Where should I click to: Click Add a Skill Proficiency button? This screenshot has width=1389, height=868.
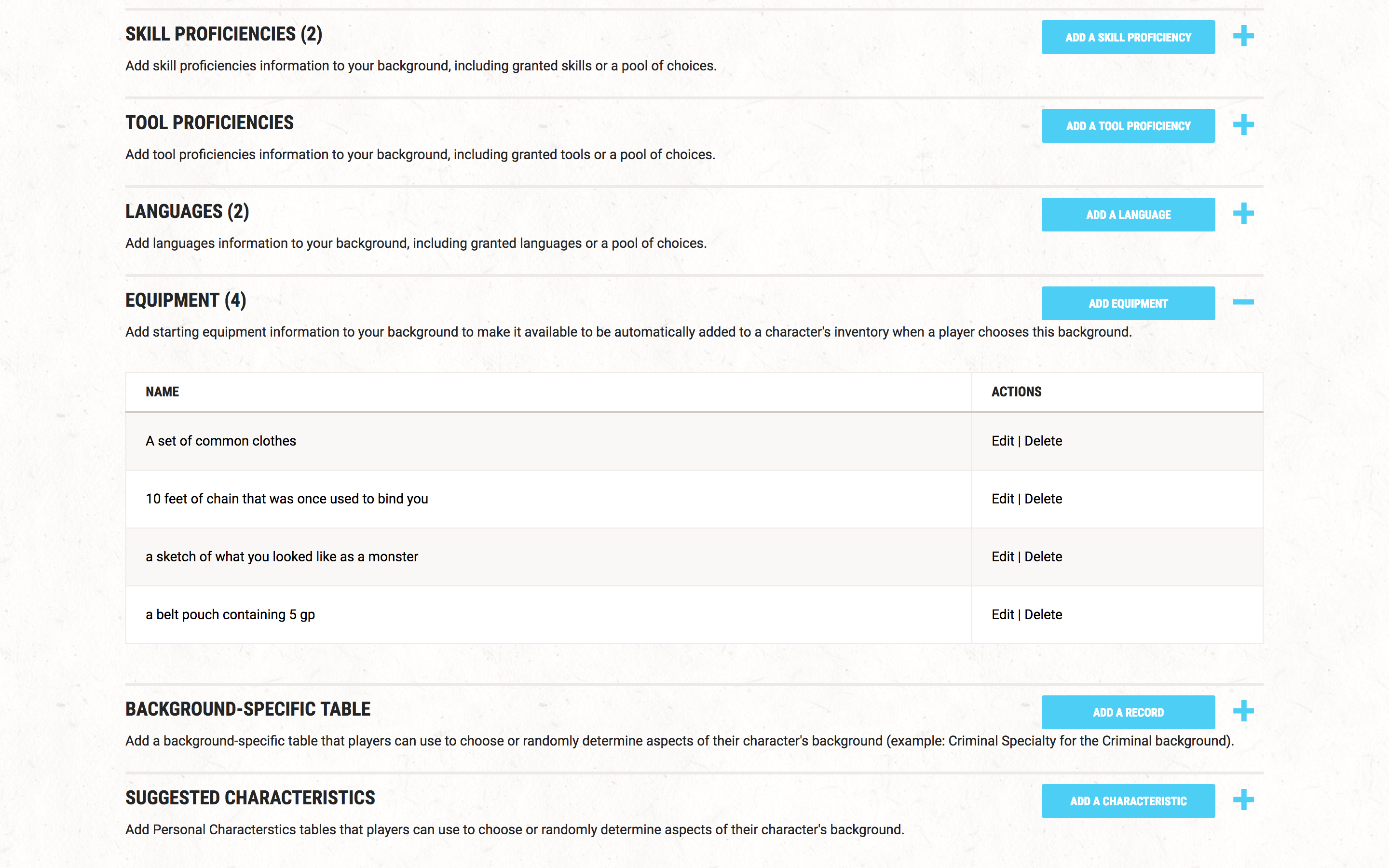tap(1128, 37)
